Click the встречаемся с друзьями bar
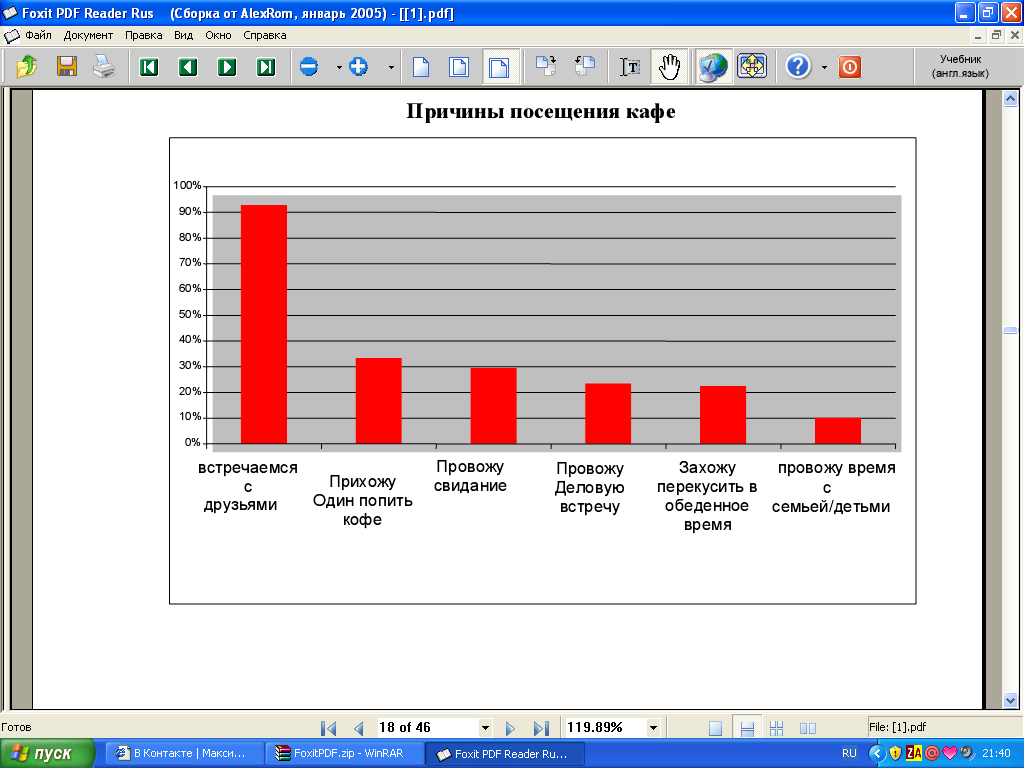Screen dimensions: 1024x768 tap(264, 325)
